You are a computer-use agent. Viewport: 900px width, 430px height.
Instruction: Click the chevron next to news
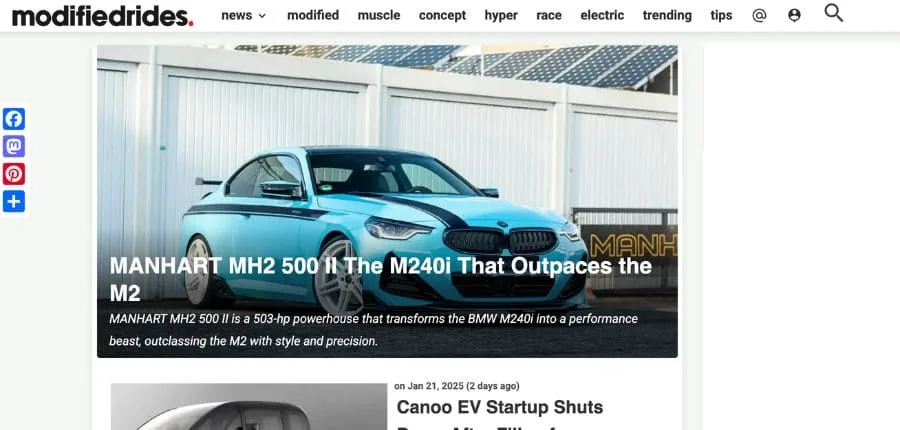coord(262,16)
